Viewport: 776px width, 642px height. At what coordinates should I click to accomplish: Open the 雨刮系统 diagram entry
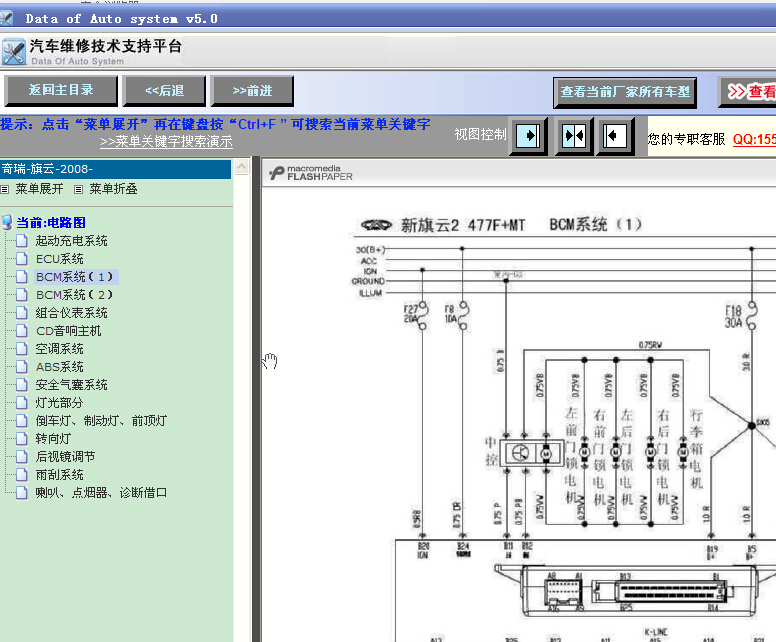click(x=59, y=475)
